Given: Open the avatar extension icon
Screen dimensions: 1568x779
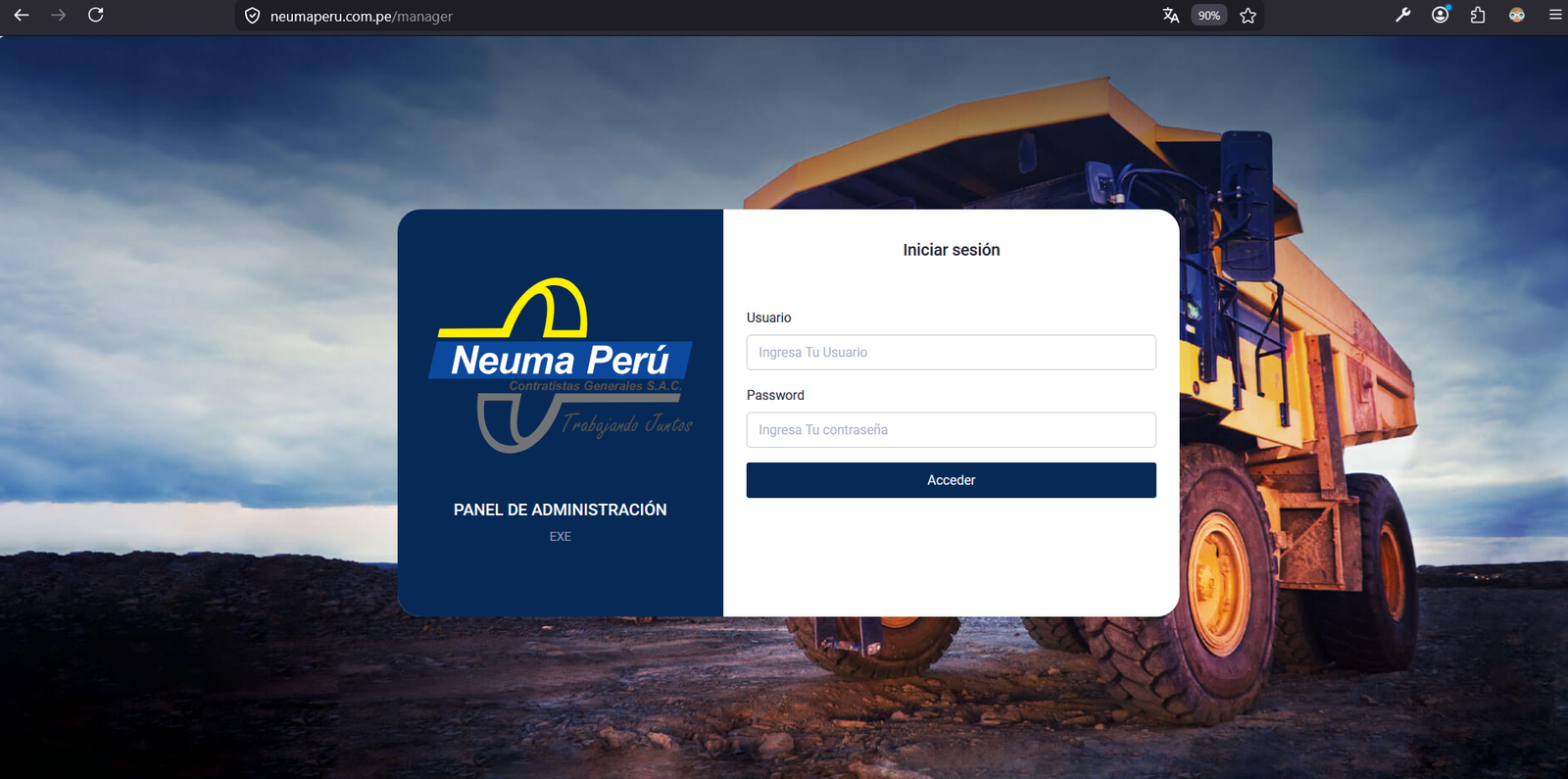Looking at the screenshot, I should 1516,16.
